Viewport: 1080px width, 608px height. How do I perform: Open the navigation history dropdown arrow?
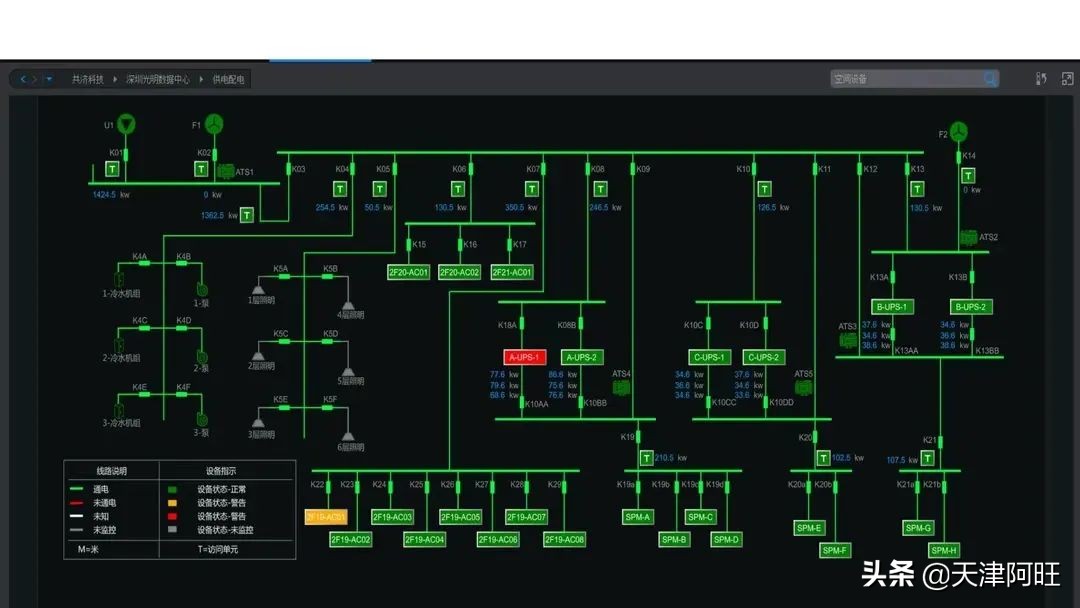point(48,79)
